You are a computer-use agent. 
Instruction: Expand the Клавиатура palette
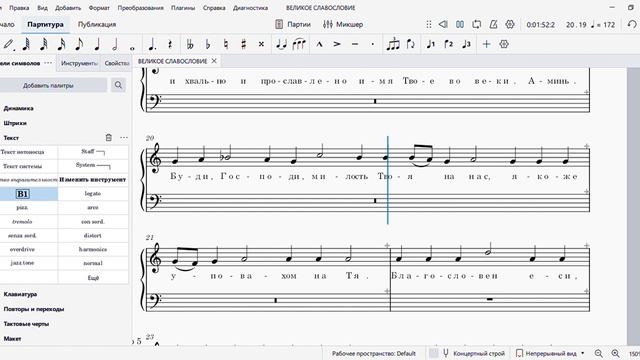click(20, 294)
